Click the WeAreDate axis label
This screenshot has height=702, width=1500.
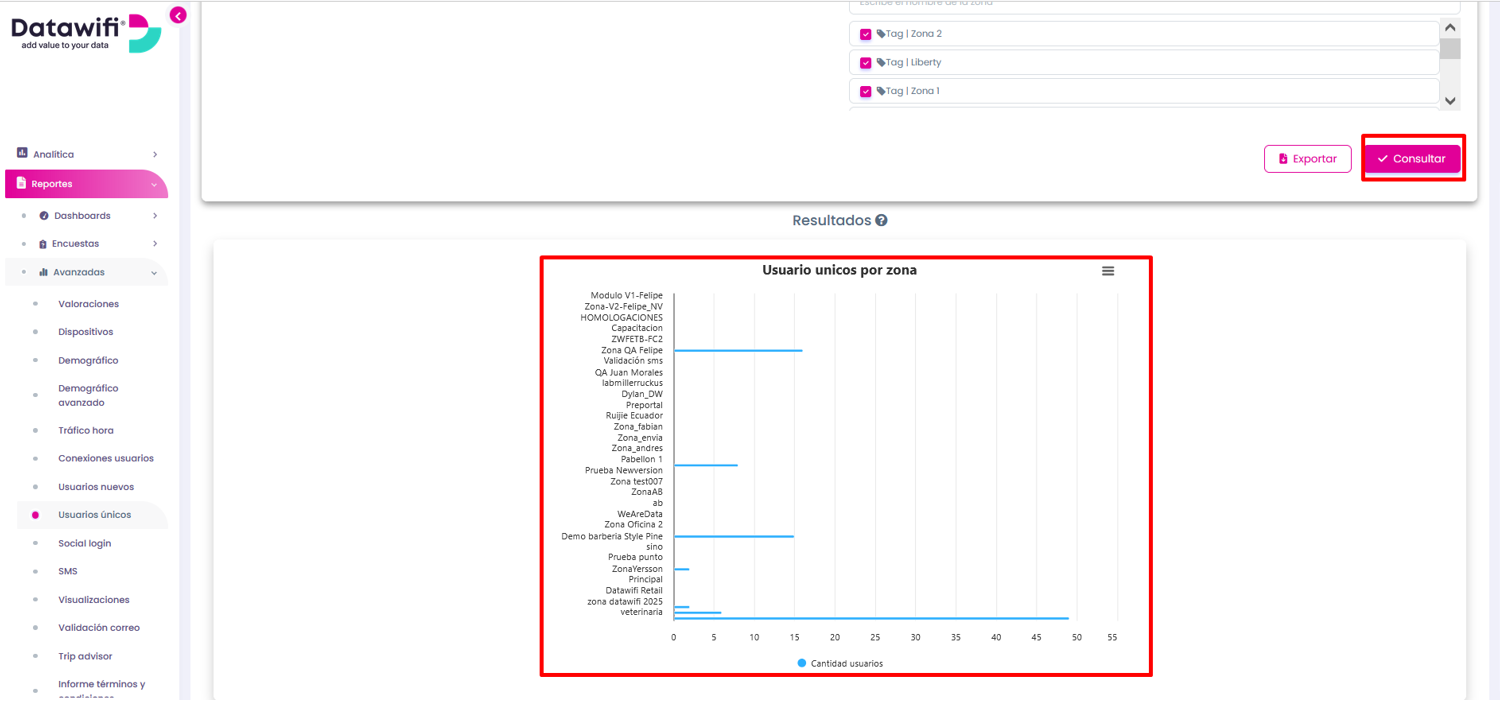click(640, 514)
